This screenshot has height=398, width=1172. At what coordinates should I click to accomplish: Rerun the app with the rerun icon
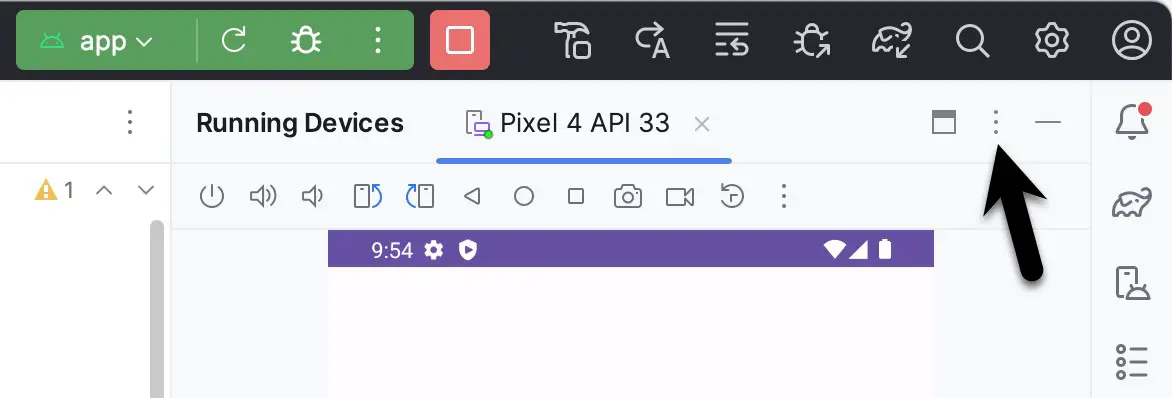click(234, 40)
